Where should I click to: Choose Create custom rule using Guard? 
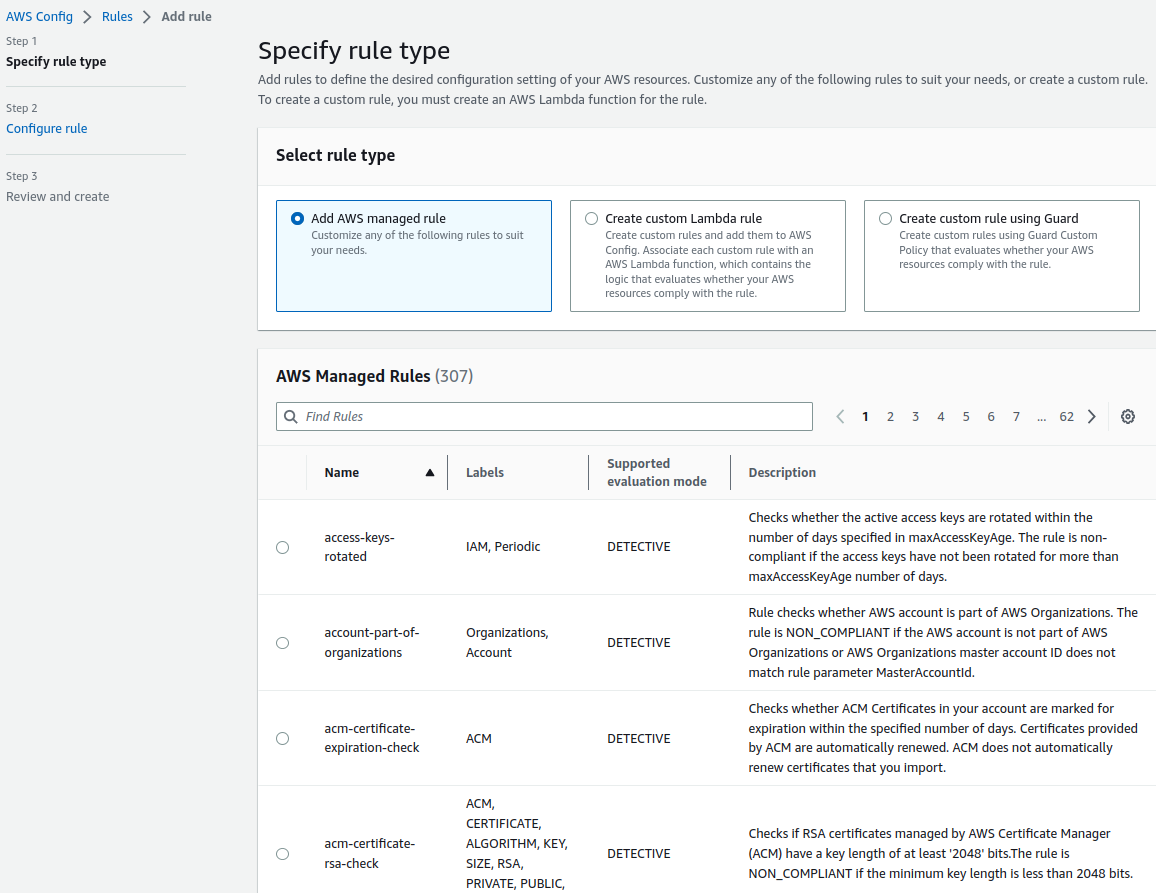885,219
